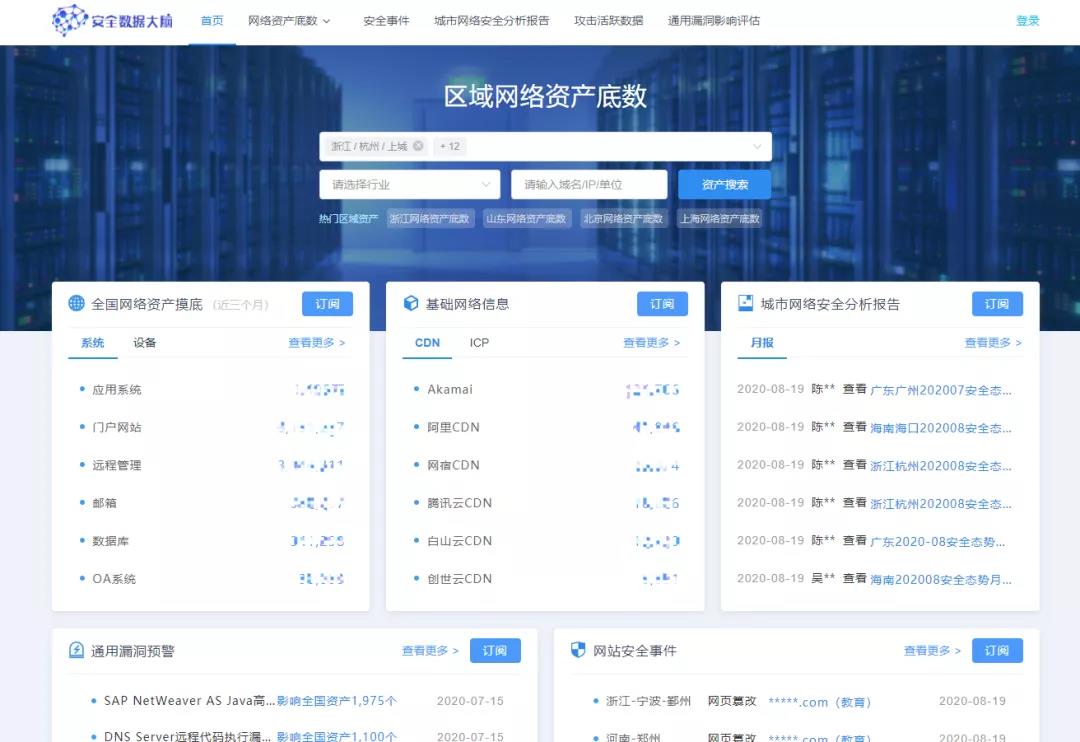
Task: Click the globe icon beside 全国网络资产摸底
Action: click(x=76, y=304)
